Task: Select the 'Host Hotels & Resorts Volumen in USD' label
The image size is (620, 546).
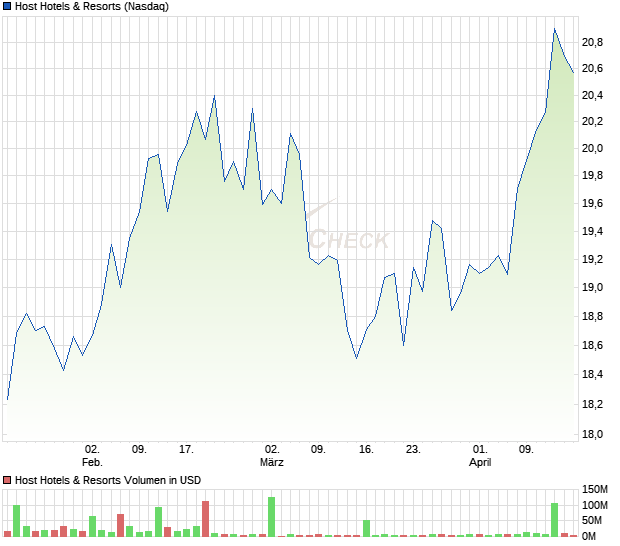Action: click(x=108, y=480)
